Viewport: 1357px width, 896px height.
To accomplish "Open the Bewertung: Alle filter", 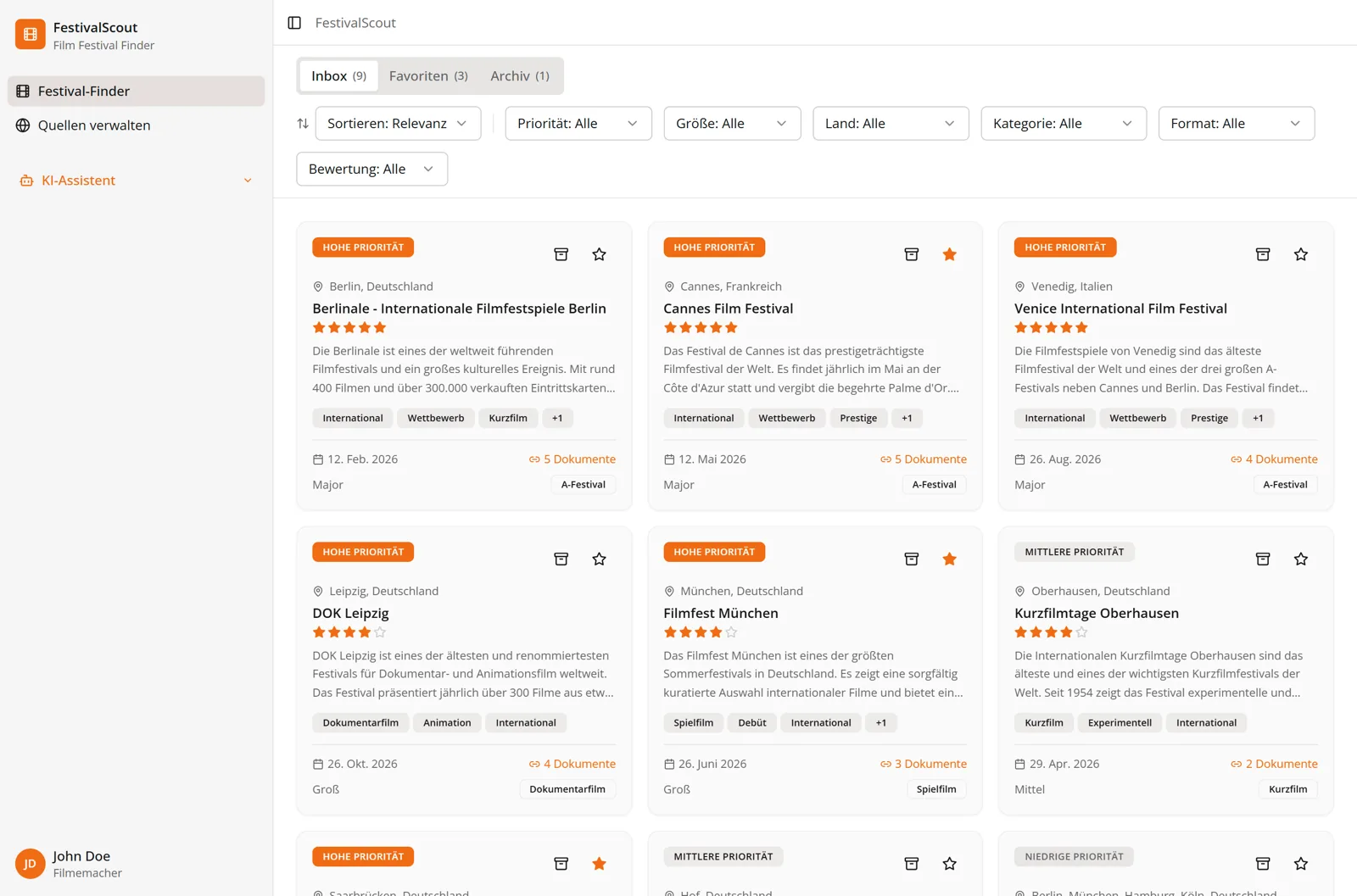I will click(x=371, y=169).
